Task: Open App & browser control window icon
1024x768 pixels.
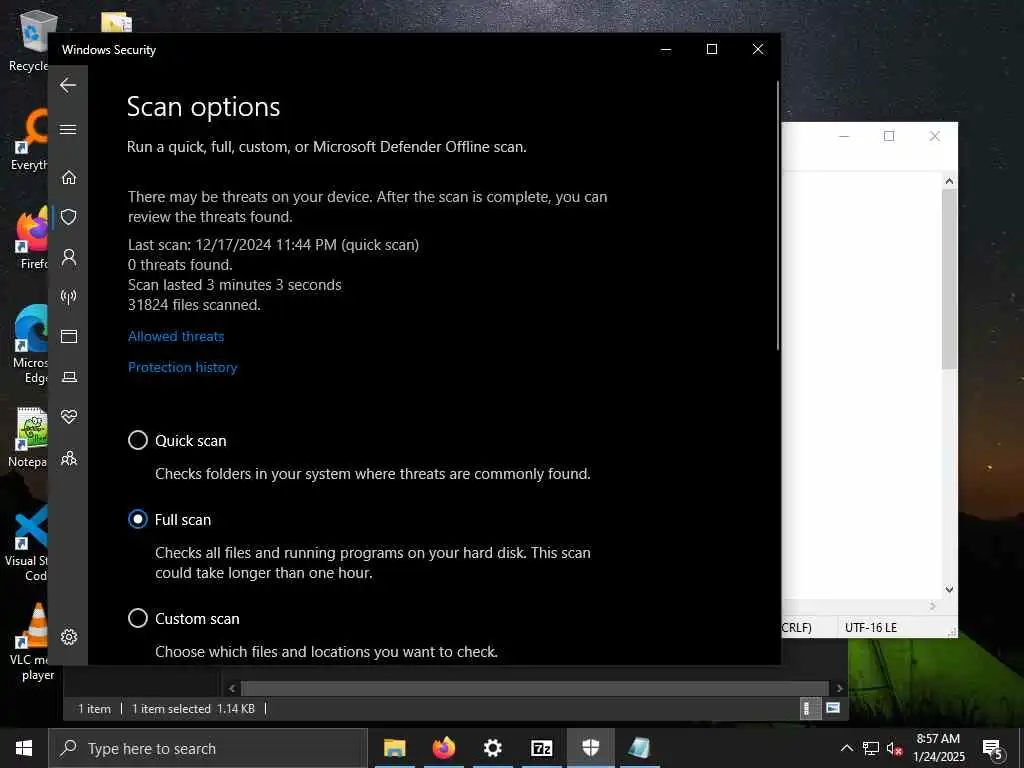Action: click(x=69, y=336)
